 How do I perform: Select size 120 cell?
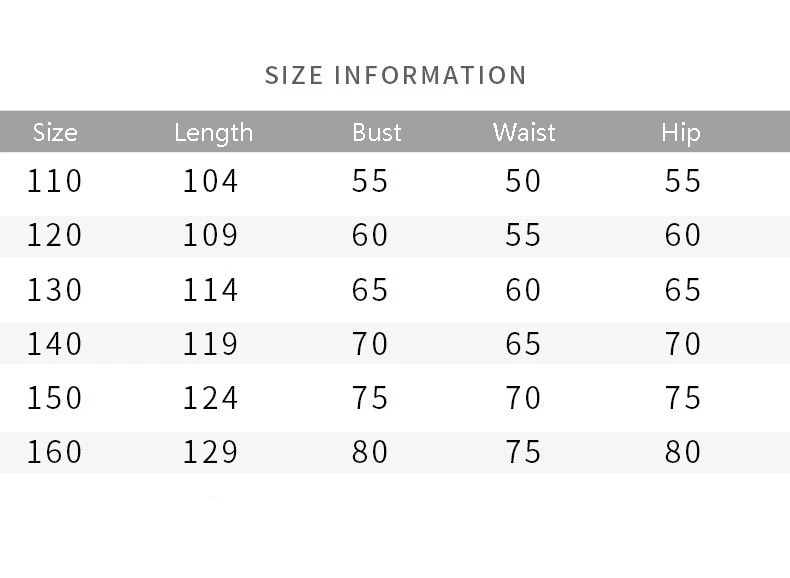(x=54, y=235)
